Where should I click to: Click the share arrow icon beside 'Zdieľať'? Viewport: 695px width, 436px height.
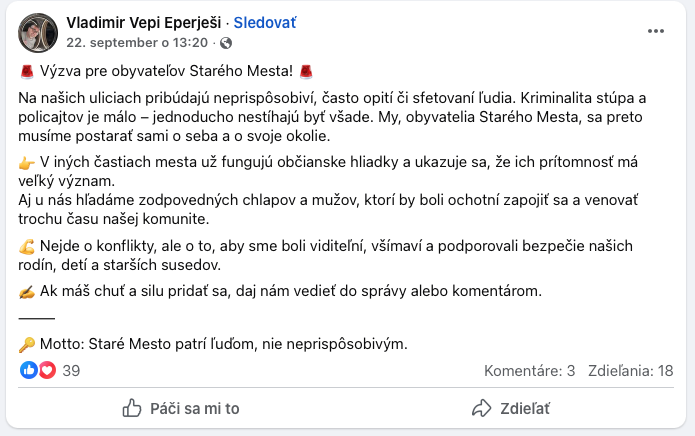click(482, 408)
